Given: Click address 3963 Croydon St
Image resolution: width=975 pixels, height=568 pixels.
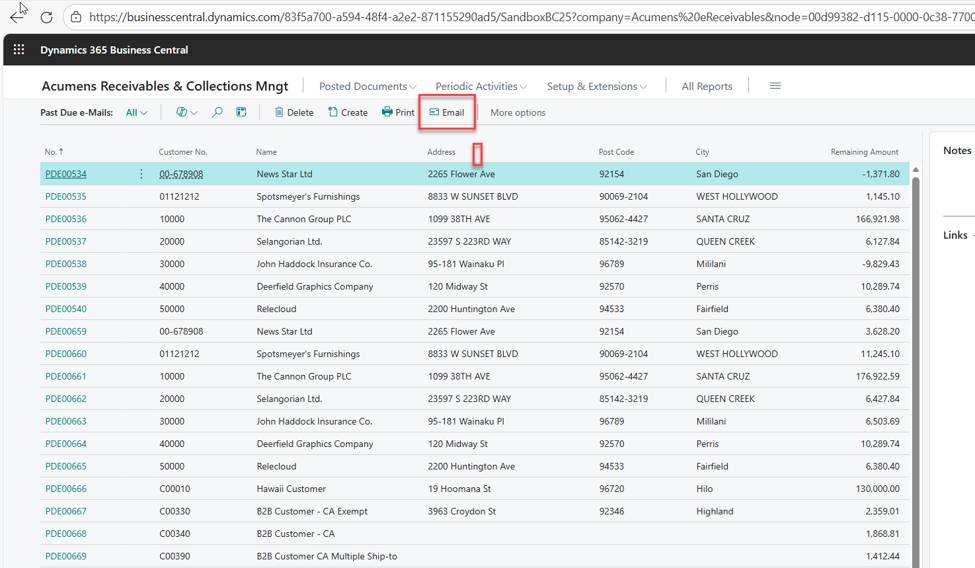Looking at the screenshot, I should (x=461, y=511).
